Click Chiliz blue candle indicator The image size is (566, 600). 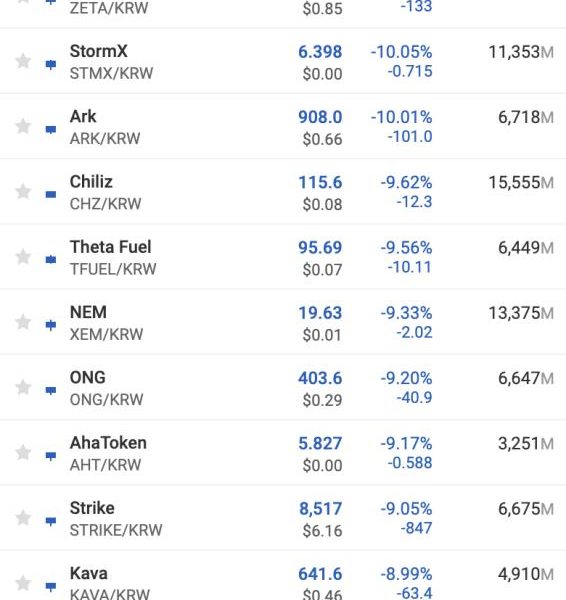click(51, 195)
